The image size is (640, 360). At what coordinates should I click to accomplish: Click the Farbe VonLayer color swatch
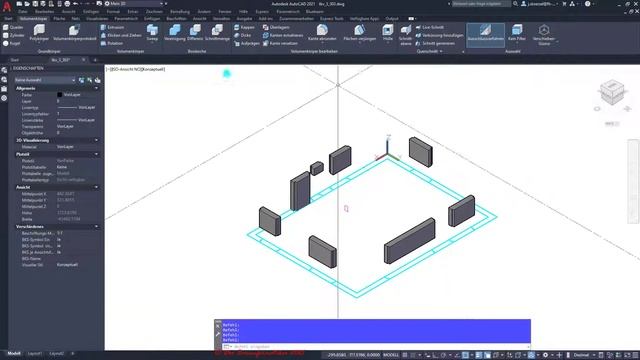coord(60,95)
